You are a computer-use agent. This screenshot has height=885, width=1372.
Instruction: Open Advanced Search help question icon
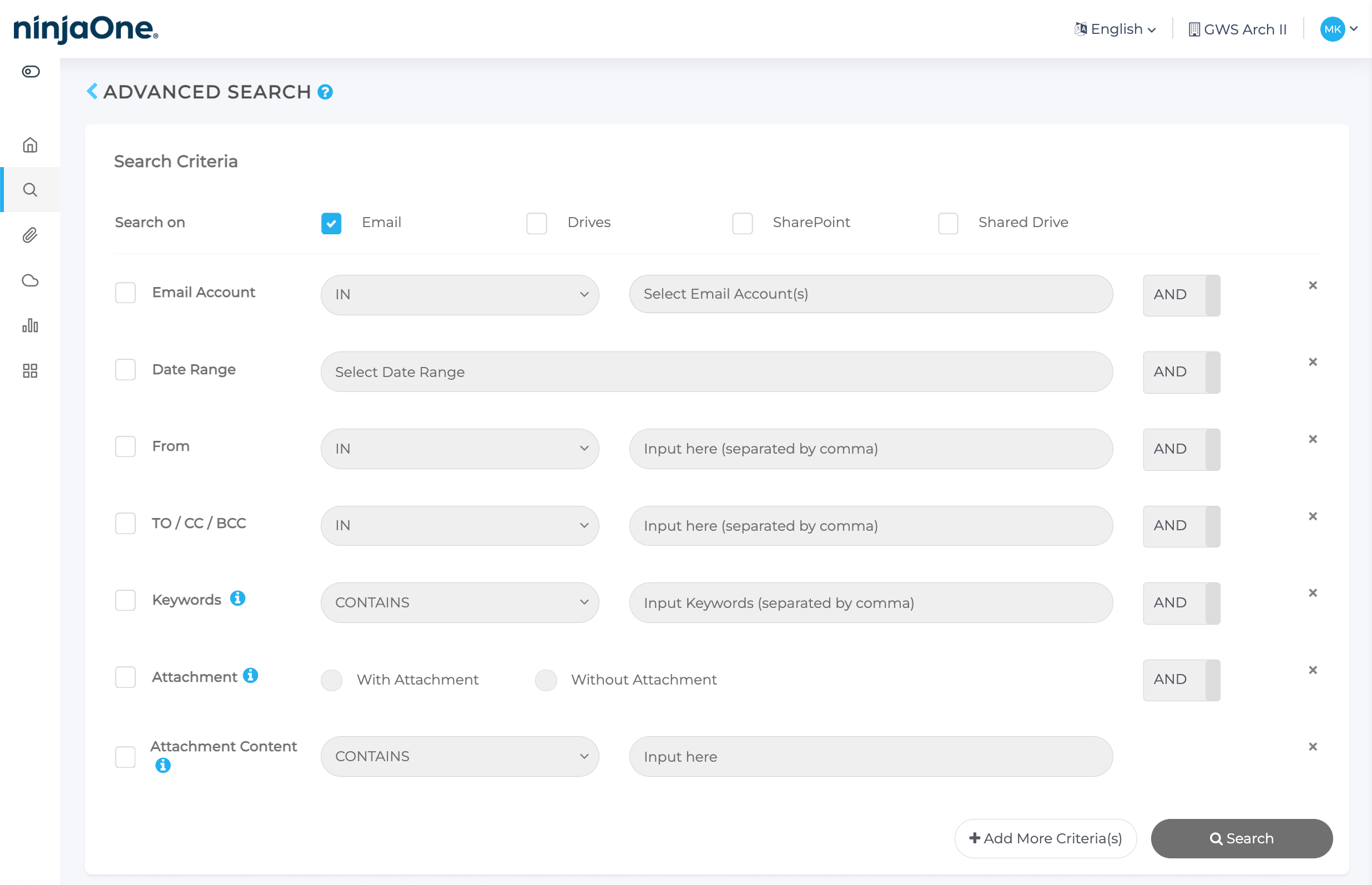[325, 92]
